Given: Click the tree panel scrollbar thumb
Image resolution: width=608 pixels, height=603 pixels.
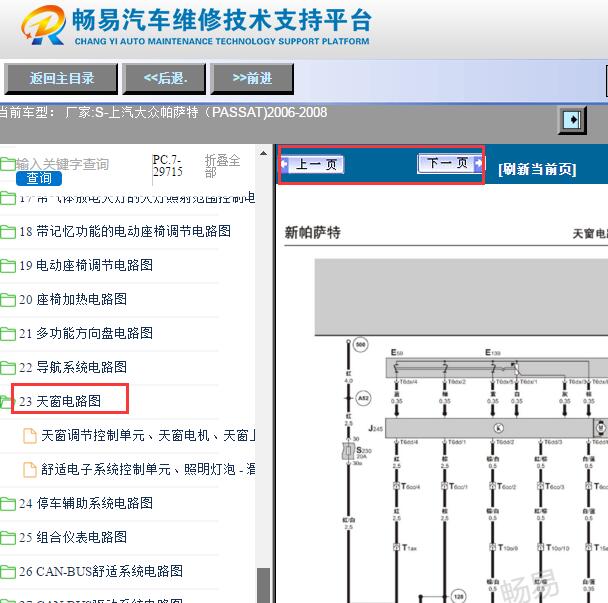Looking at the screenshot, I should [x=264, y=585].
